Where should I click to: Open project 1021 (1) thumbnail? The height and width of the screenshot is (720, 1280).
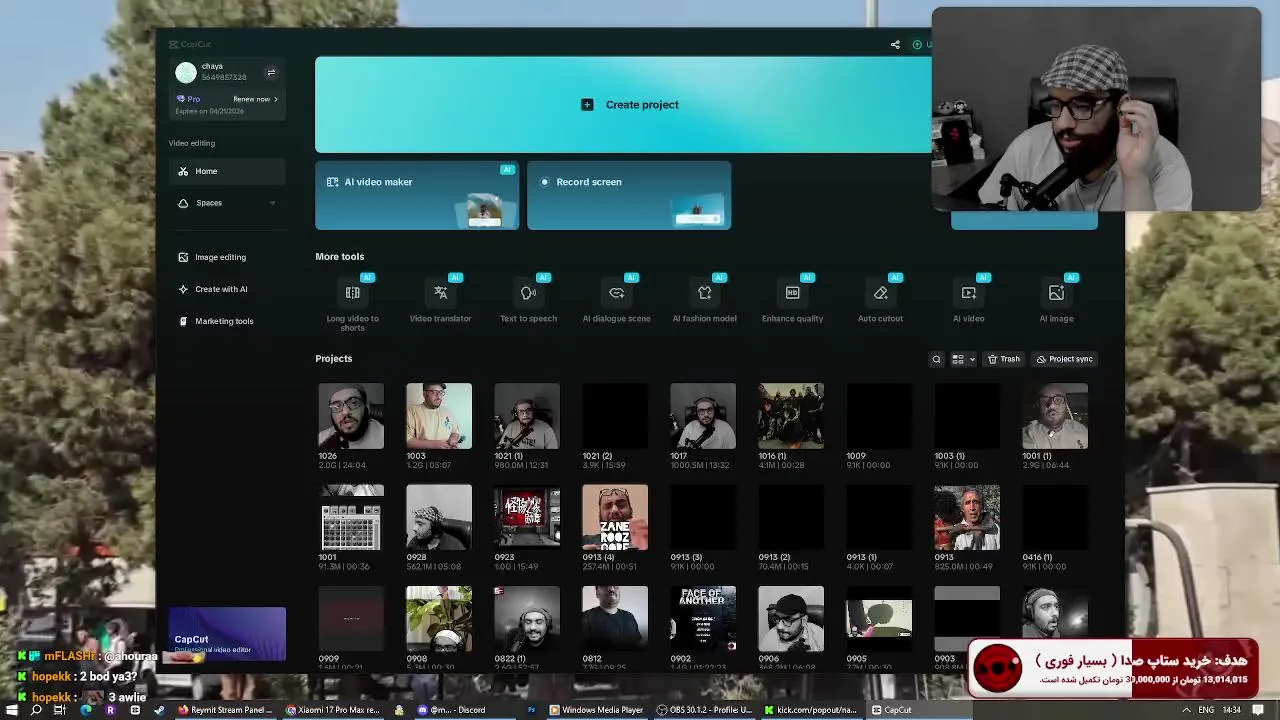(527, 416)
